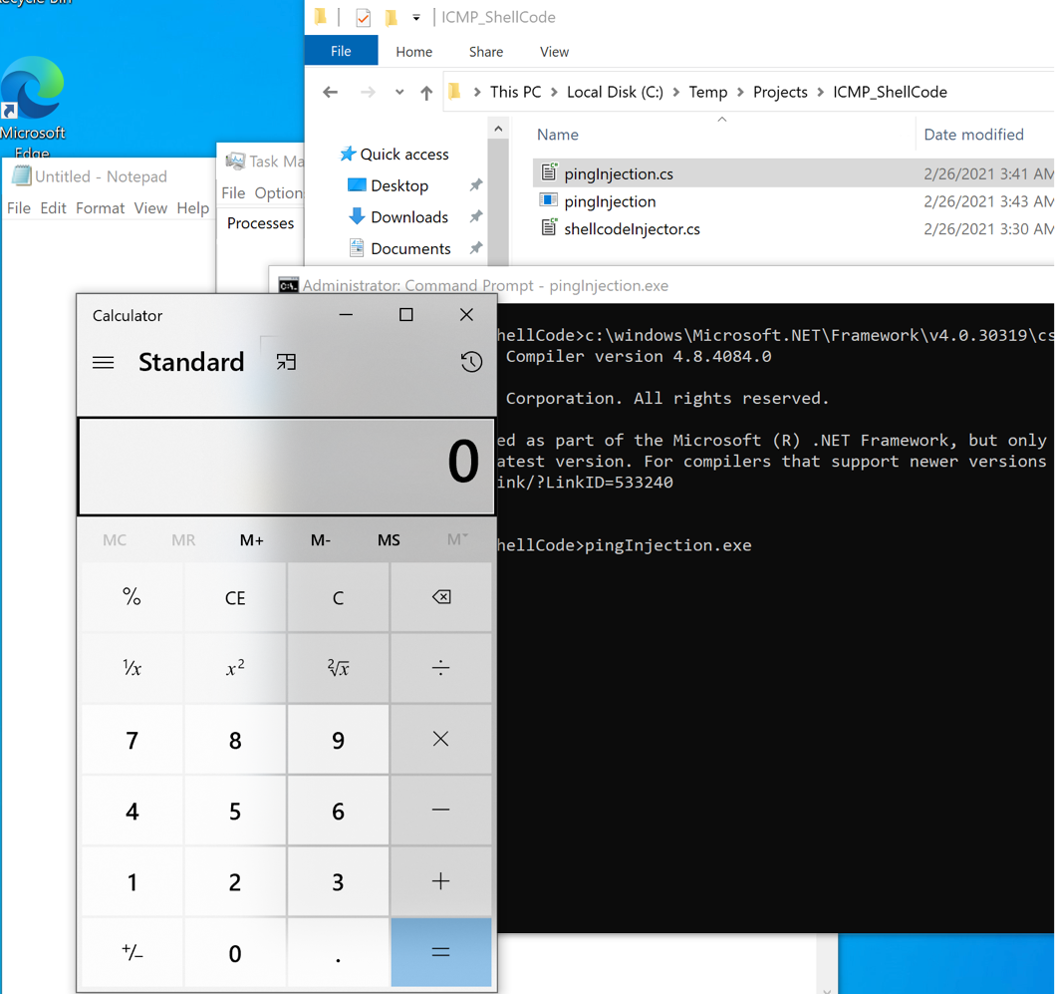This screenshot has width=1057, height=999.
Task: Toggle Calculator's keep-on-top mode
Action: point(285,363)
